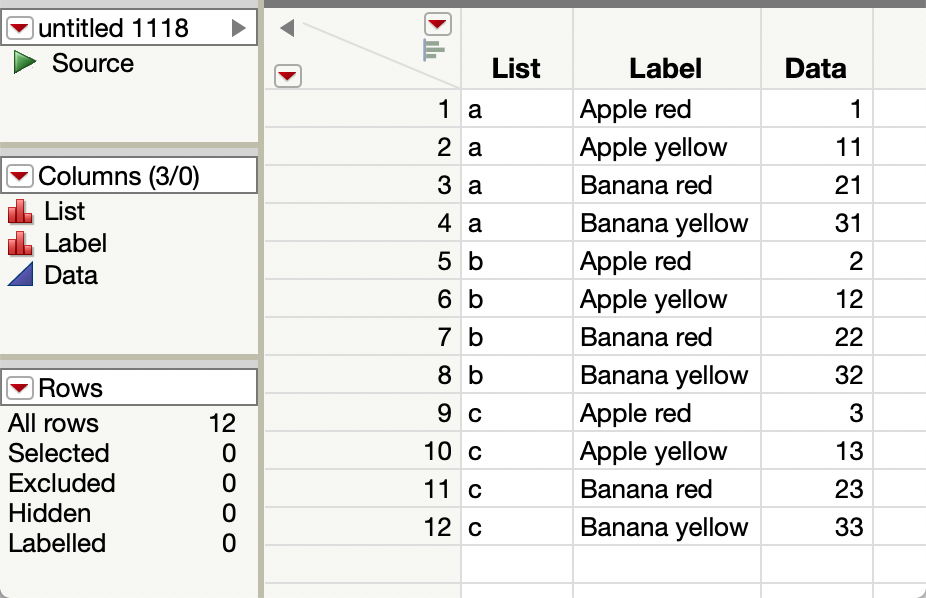Run the Source script green triangle
This screenshot has width=926, height=598.
click(x=25, y=64)
